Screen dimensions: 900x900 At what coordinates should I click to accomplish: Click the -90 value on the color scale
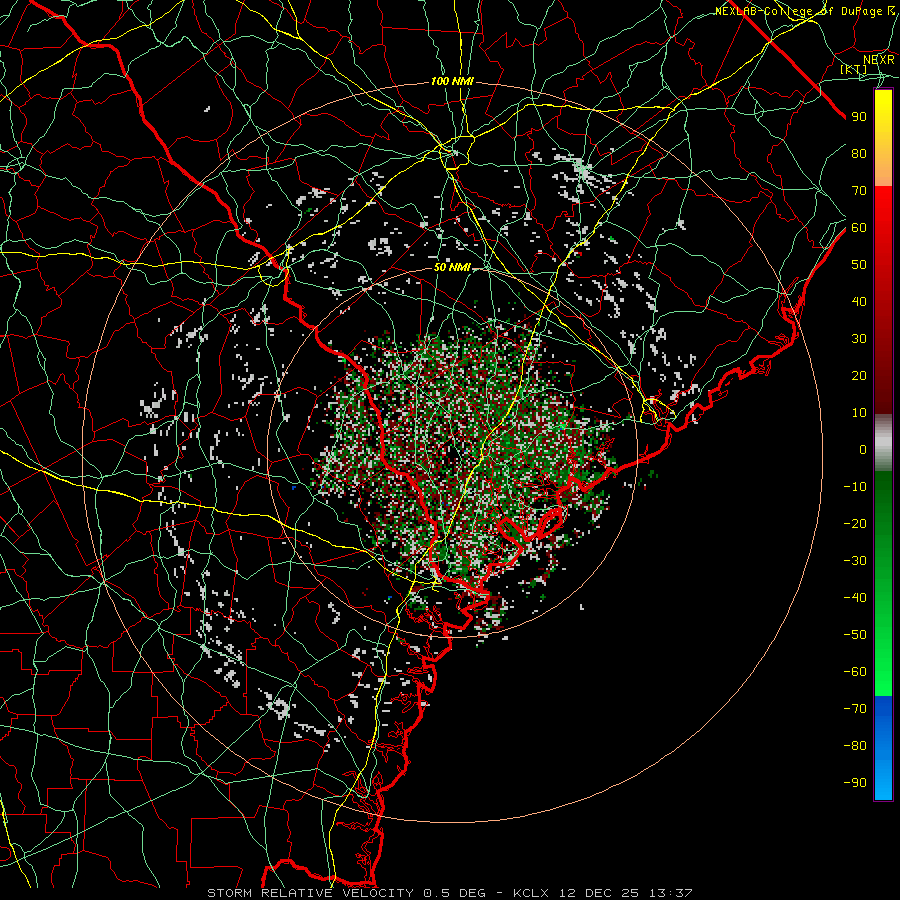pyautogui.click(x=855, y=783)
